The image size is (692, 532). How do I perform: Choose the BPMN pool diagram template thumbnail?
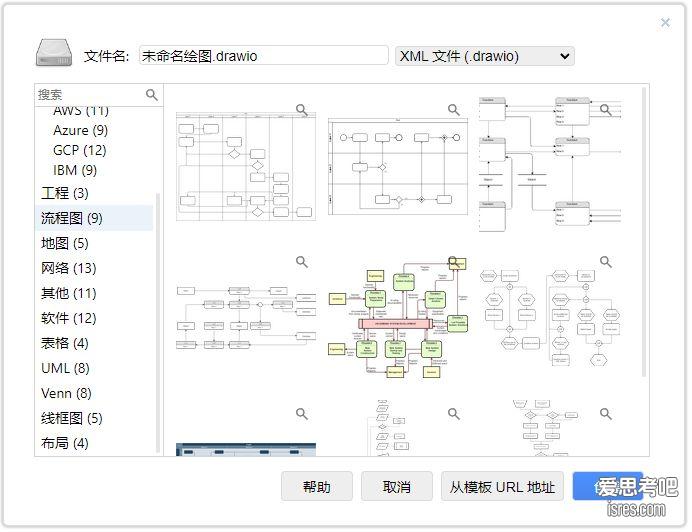(x=398, y=166)
